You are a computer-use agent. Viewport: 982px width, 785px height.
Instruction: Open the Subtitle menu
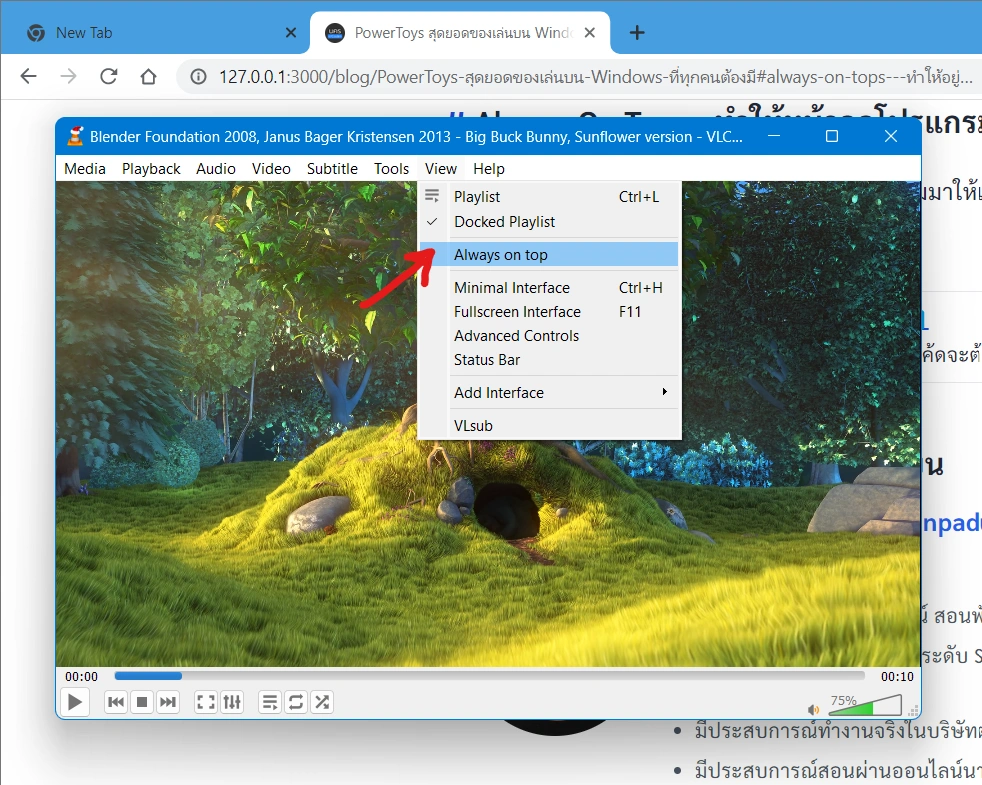(x=332, y=169)
